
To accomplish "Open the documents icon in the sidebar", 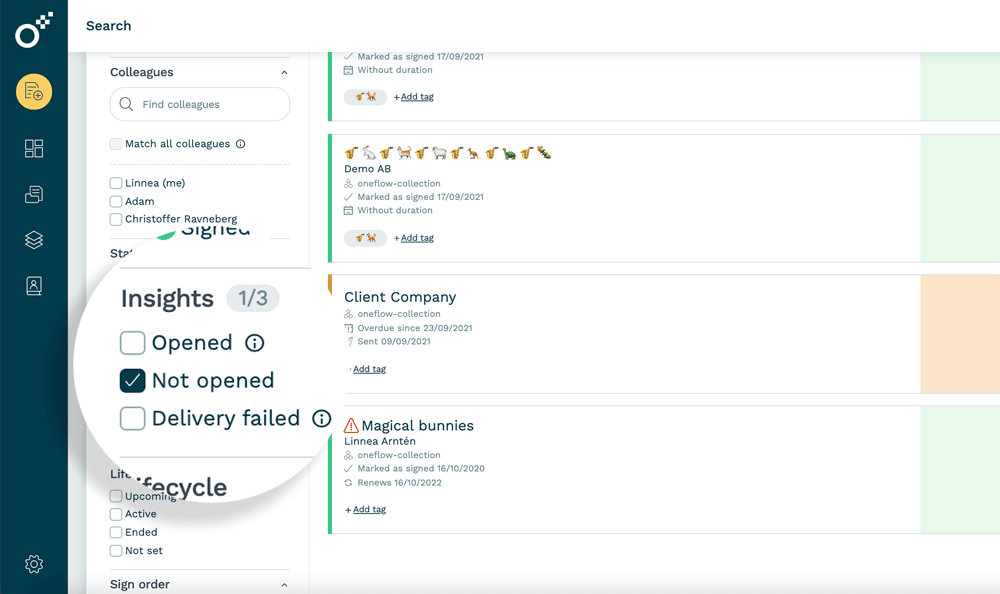I will [x=34, y=194].
